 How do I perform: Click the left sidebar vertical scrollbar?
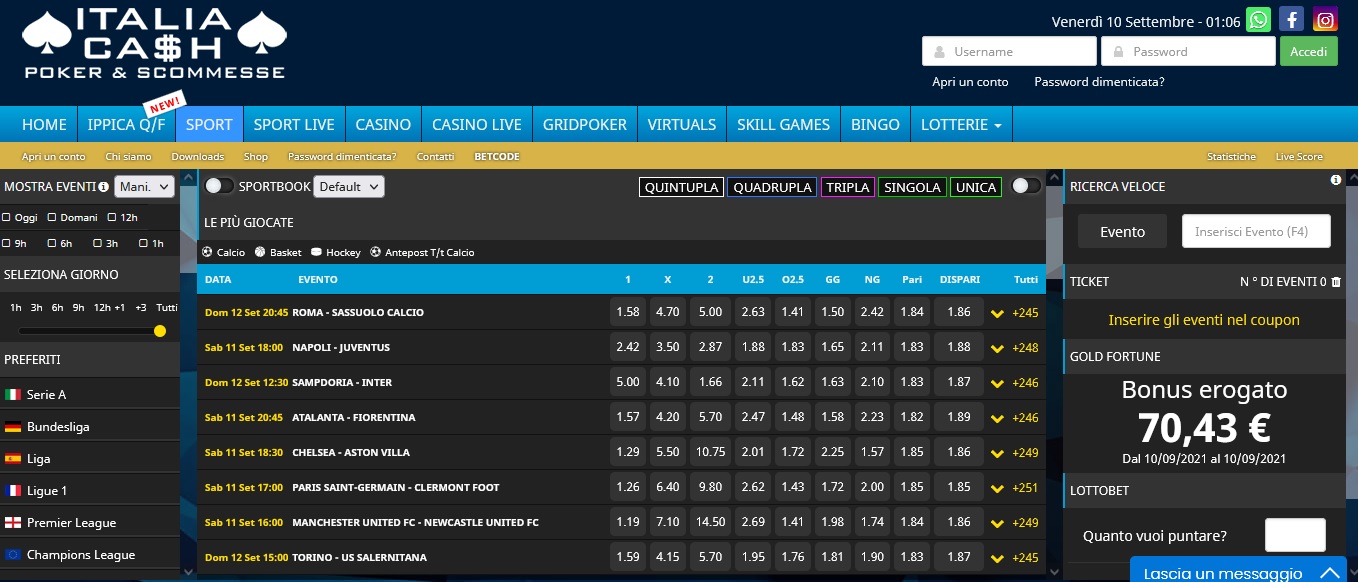point(187,373)
